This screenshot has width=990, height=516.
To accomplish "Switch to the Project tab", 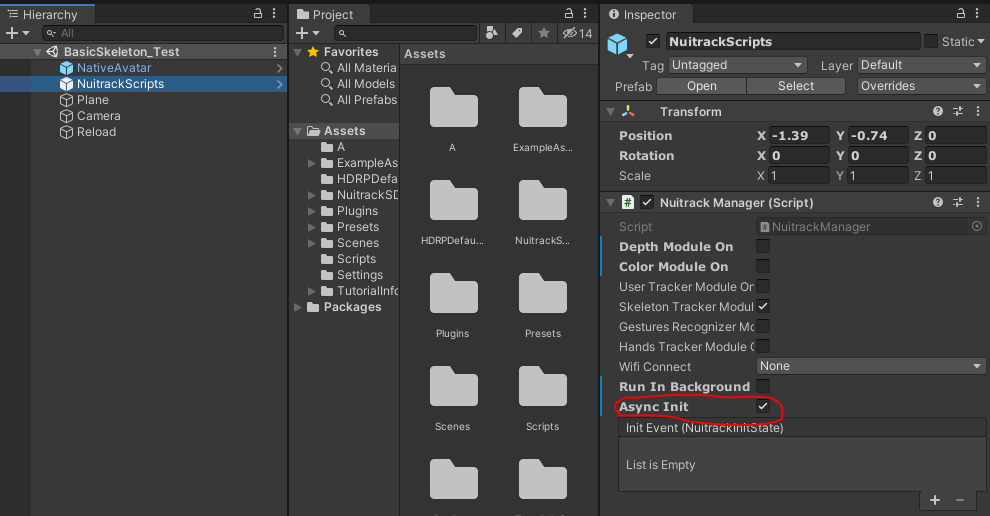I will tap(328, 14).
